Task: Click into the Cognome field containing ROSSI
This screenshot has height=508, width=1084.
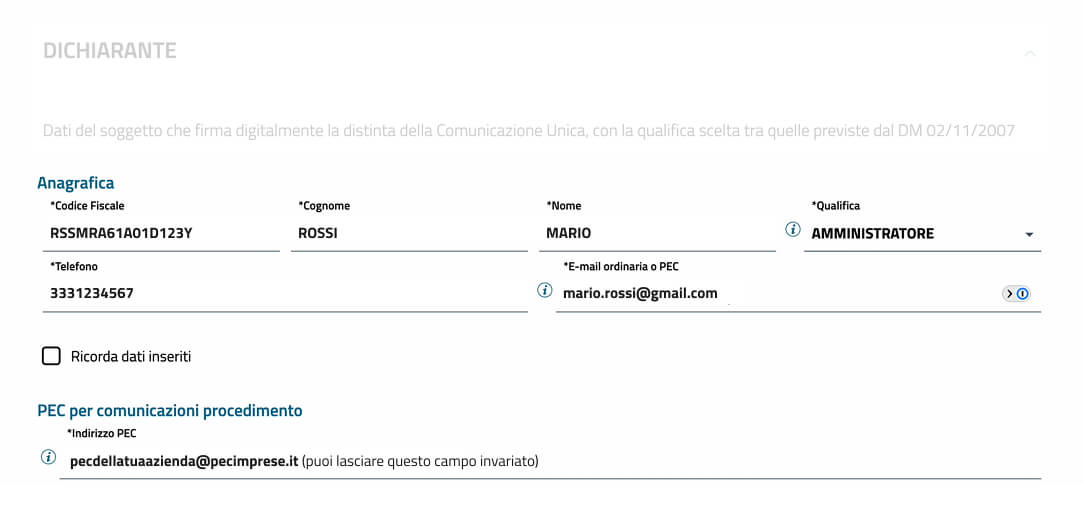Action: (408, 234)
